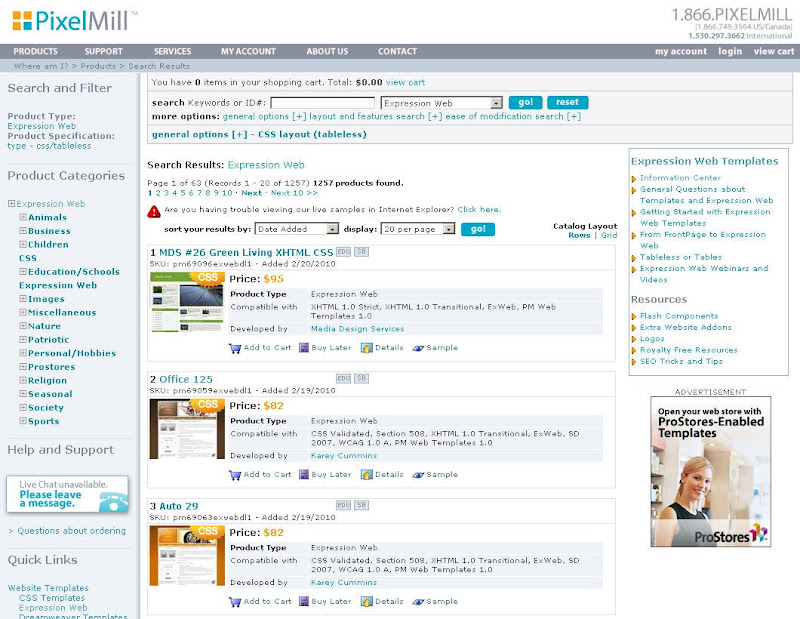Screen dimensions: 800x619
Task: Click Buy Later icon for Auto 29
Action: (304, 602)
